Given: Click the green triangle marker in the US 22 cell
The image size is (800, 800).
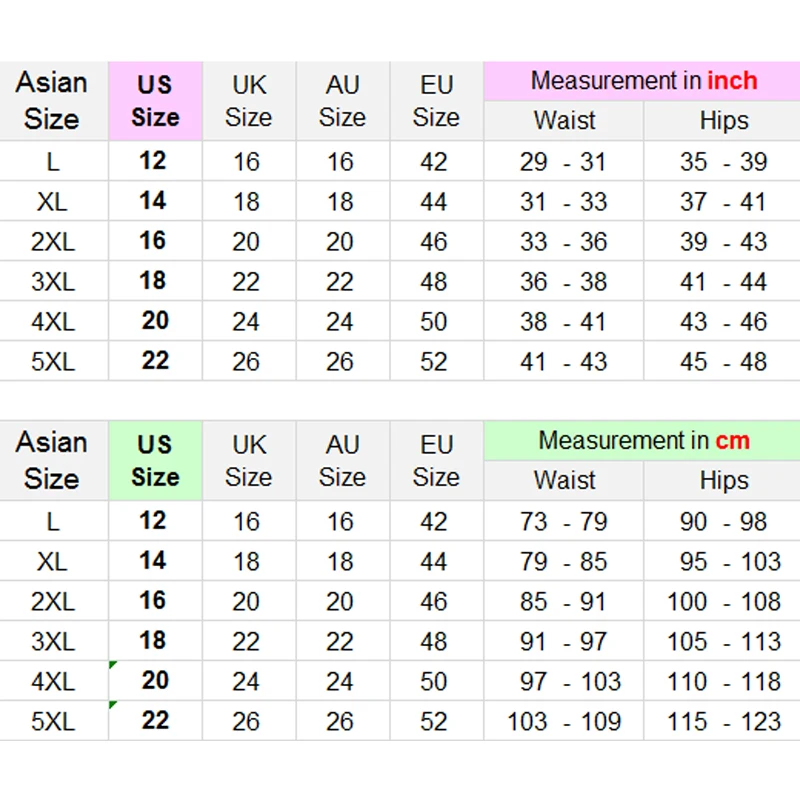Looking at the screenshot, I should (113, 705).
